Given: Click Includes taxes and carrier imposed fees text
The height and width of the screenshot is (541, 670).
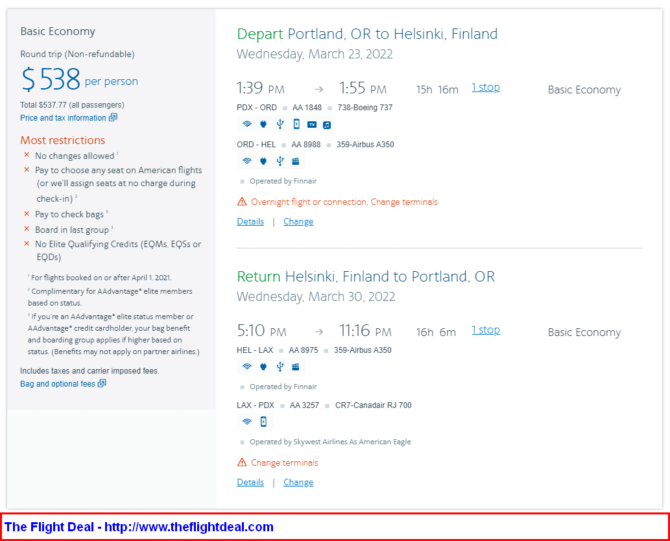Looking at the screenshot, I should [x=90, y=371].
